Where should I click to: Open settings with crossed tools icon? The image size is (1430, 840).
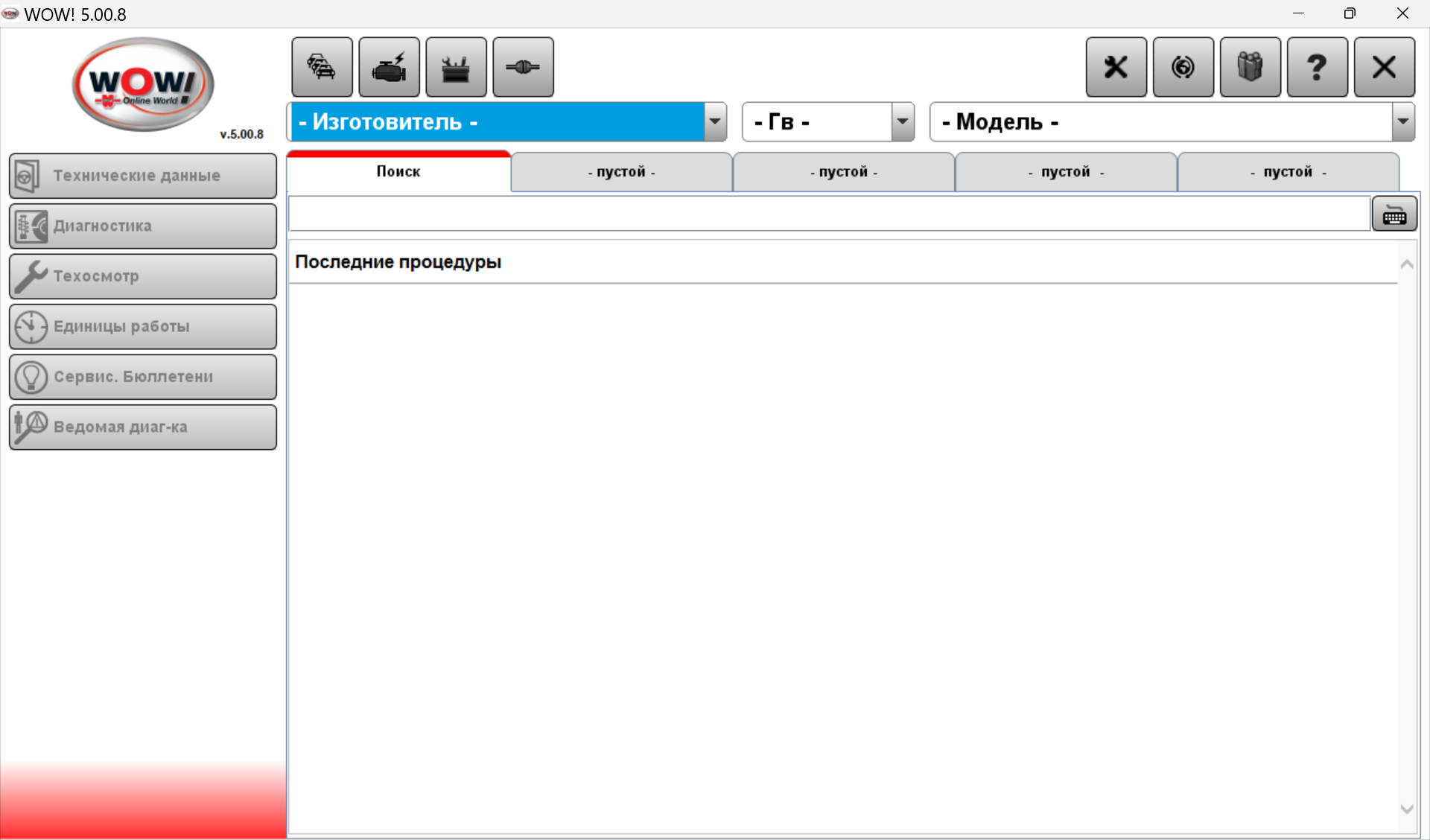coord(1116,67)
